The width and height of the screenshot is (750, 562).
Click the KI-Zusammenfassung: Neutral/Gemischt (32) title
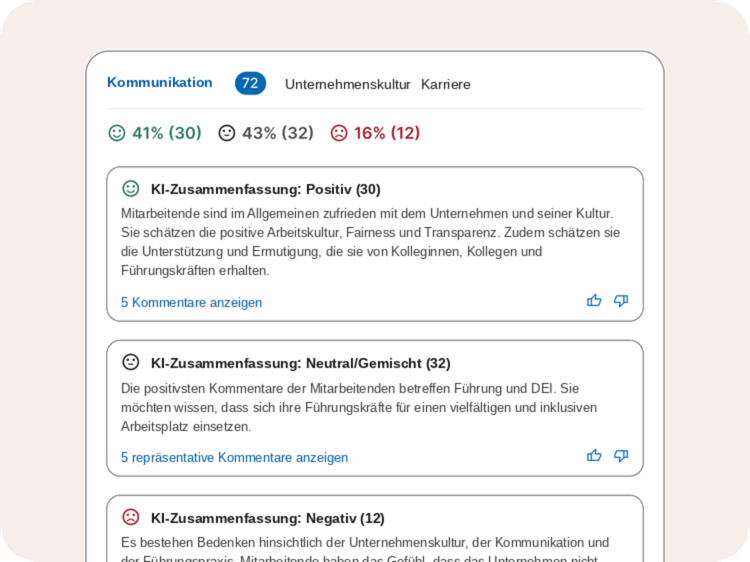pos(300,364)
